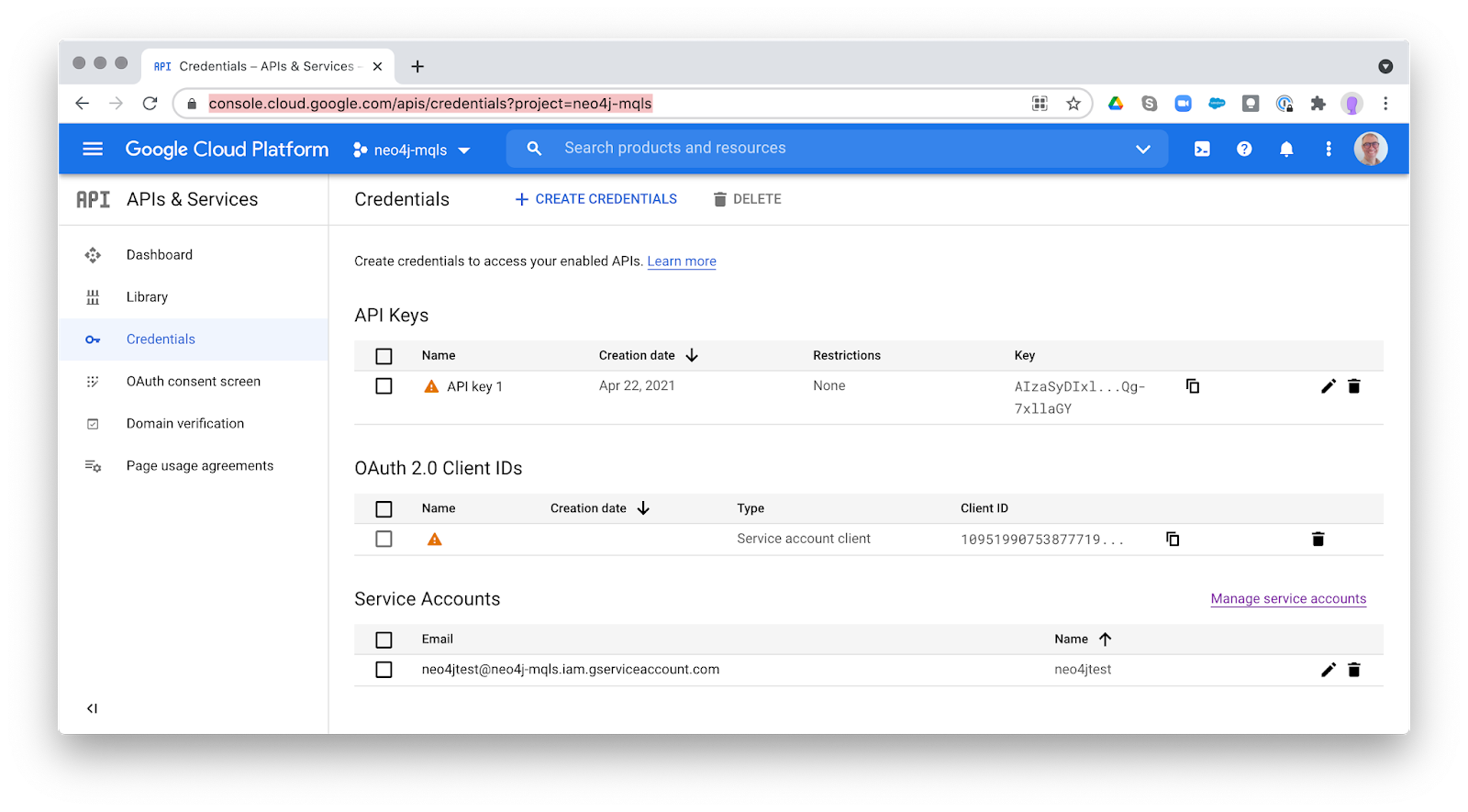
Task: Open a new browser tab
Action: (x=417, y=66)
